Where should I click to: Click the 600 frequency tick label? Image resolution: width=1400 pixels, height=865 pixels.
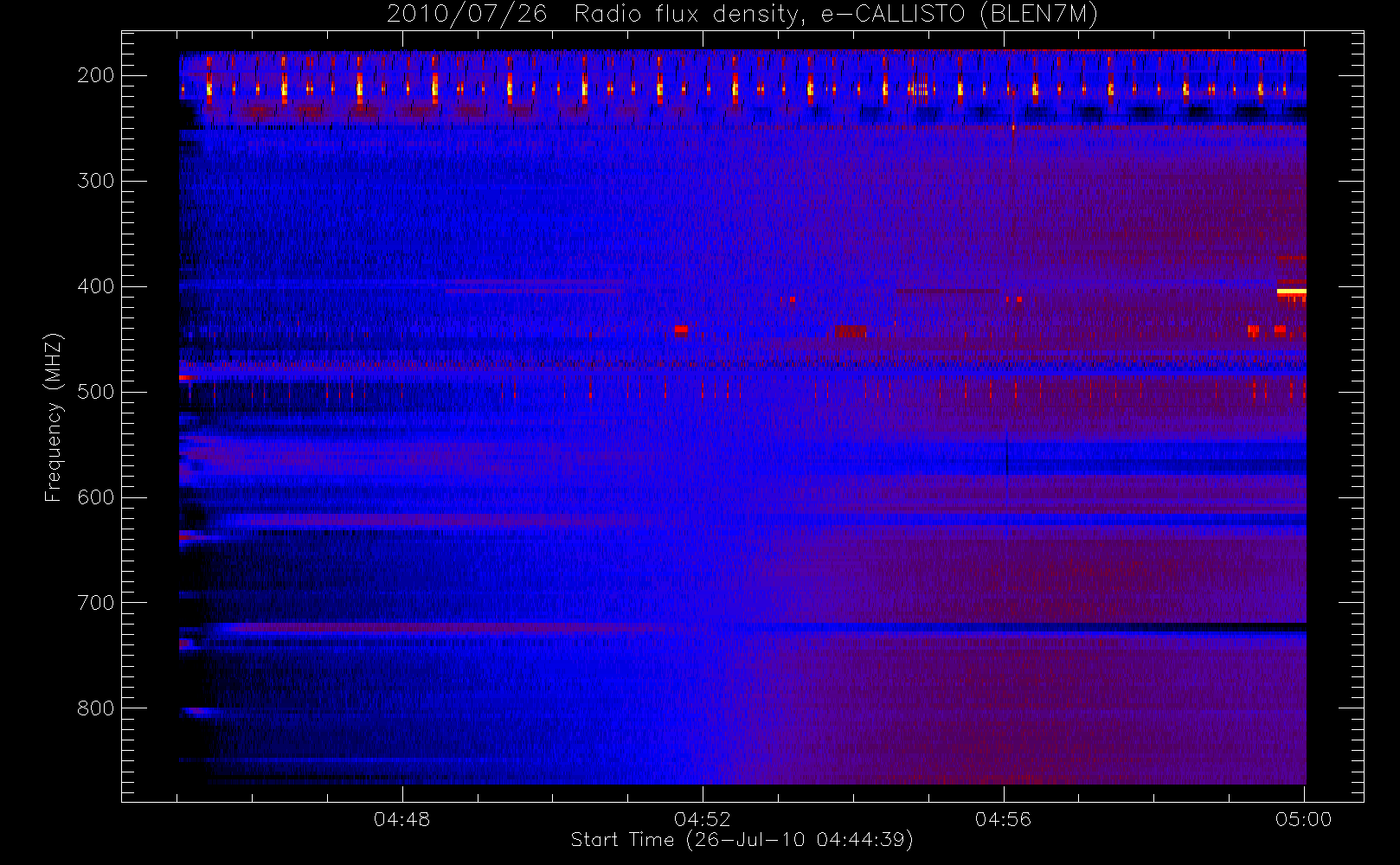[96, 497]
